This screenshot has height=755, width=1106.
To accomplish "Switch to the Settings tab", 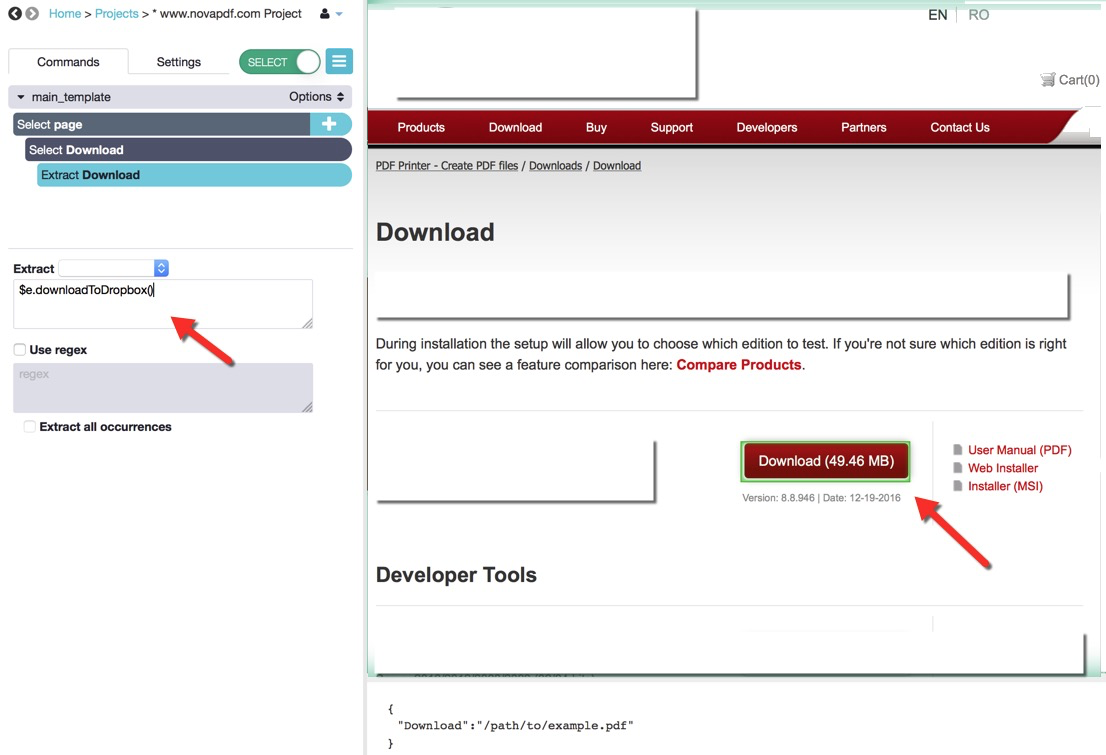I will [x=178, y=62].
